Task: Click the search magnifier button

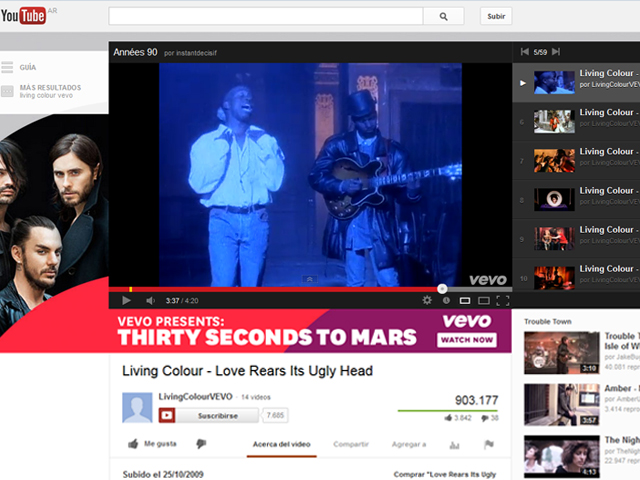Action: coord(443,16)
